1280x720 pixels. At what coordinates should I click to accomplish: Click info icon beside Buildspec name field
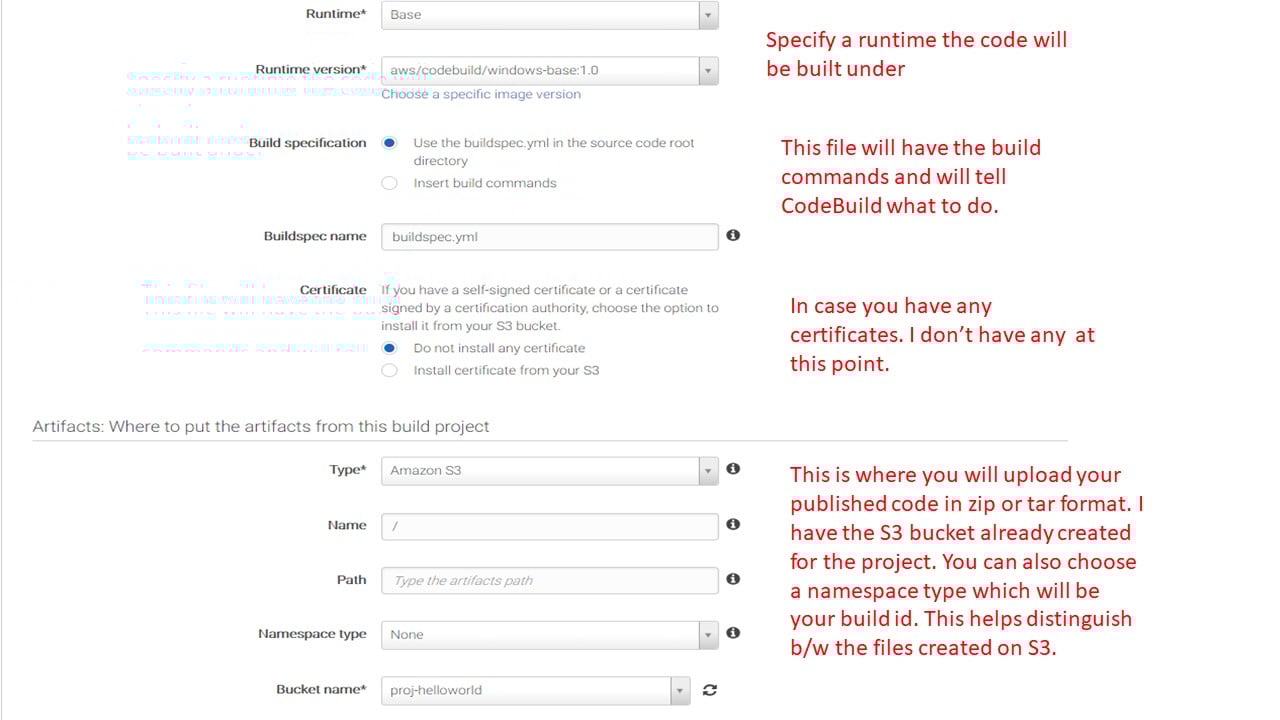pyautogui.click(x=733, y=235)
